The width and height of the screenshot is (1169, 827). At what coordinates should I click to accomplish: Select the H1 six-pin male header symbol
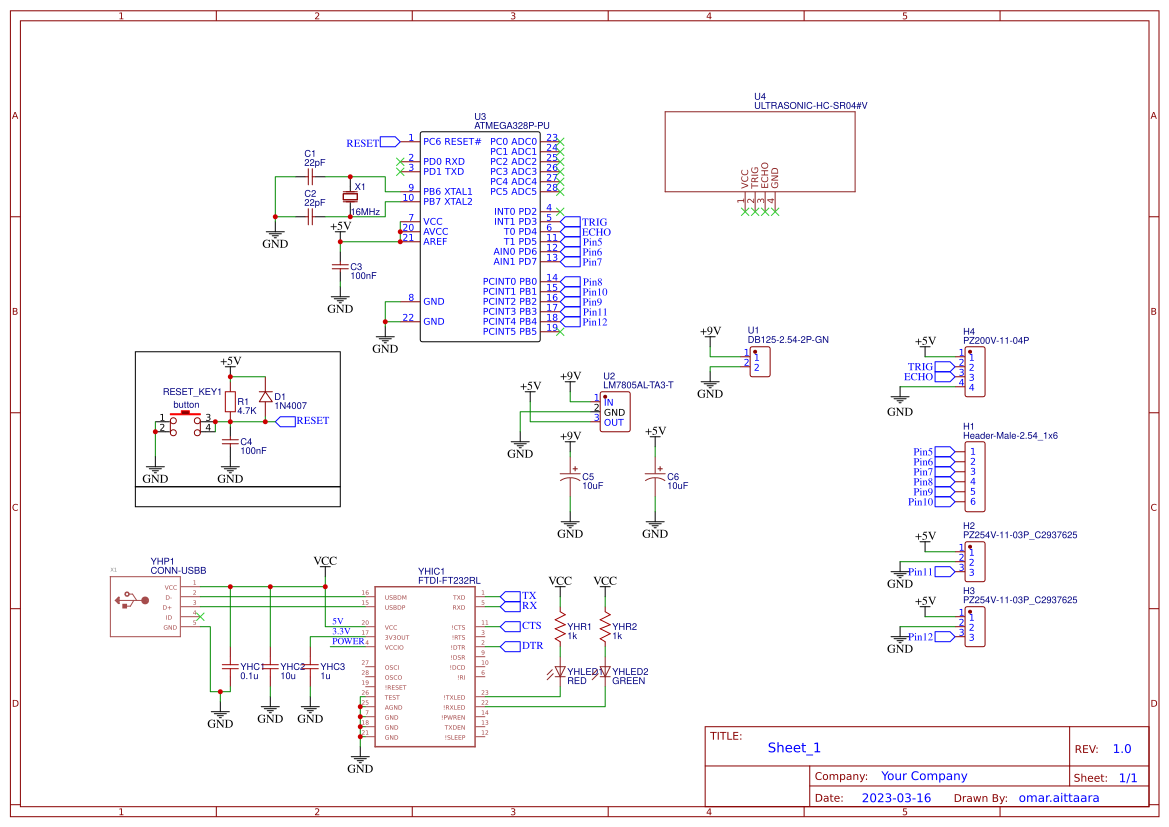pos(974,477)
